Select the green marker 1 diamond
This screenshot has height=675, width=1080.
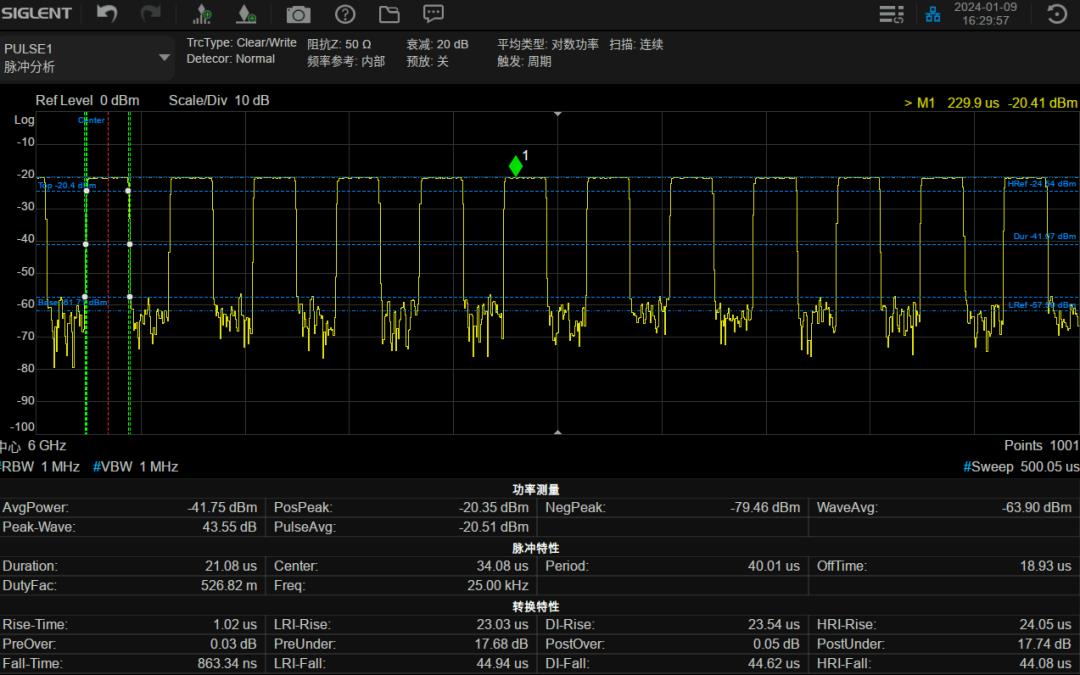[516, 166]
